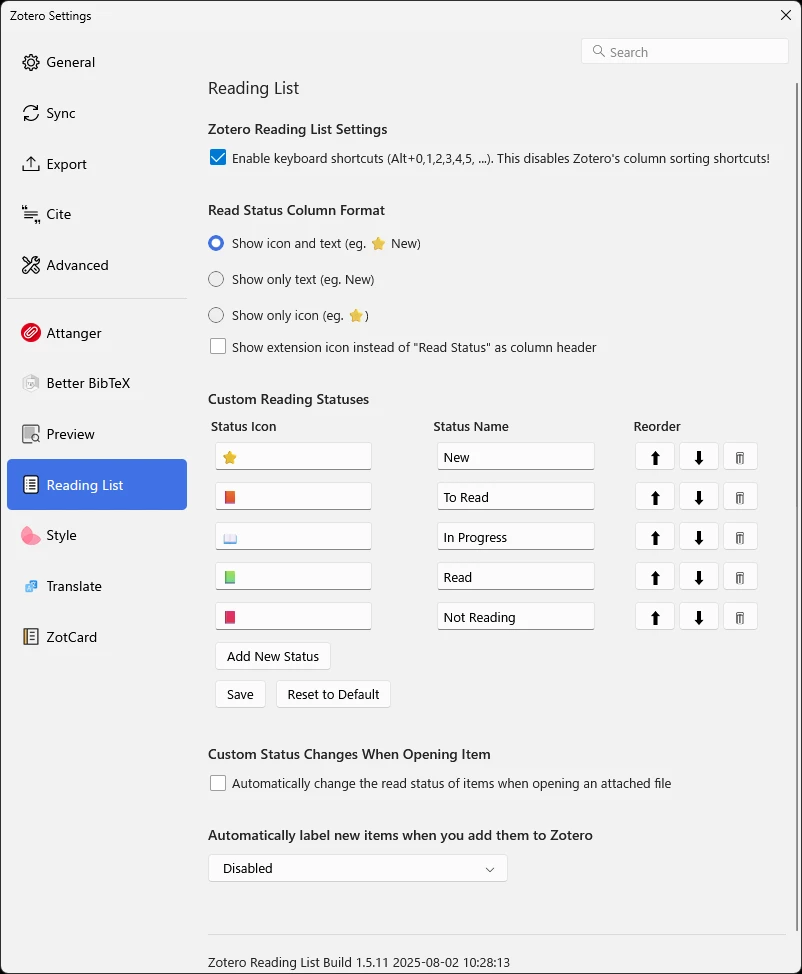Open the Attanger settings pane

(x=73, y=333)
